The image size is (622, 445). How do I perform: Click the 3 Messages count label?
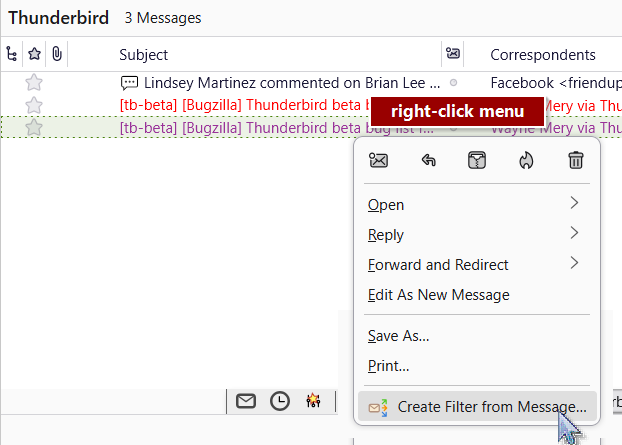[163, 18]
